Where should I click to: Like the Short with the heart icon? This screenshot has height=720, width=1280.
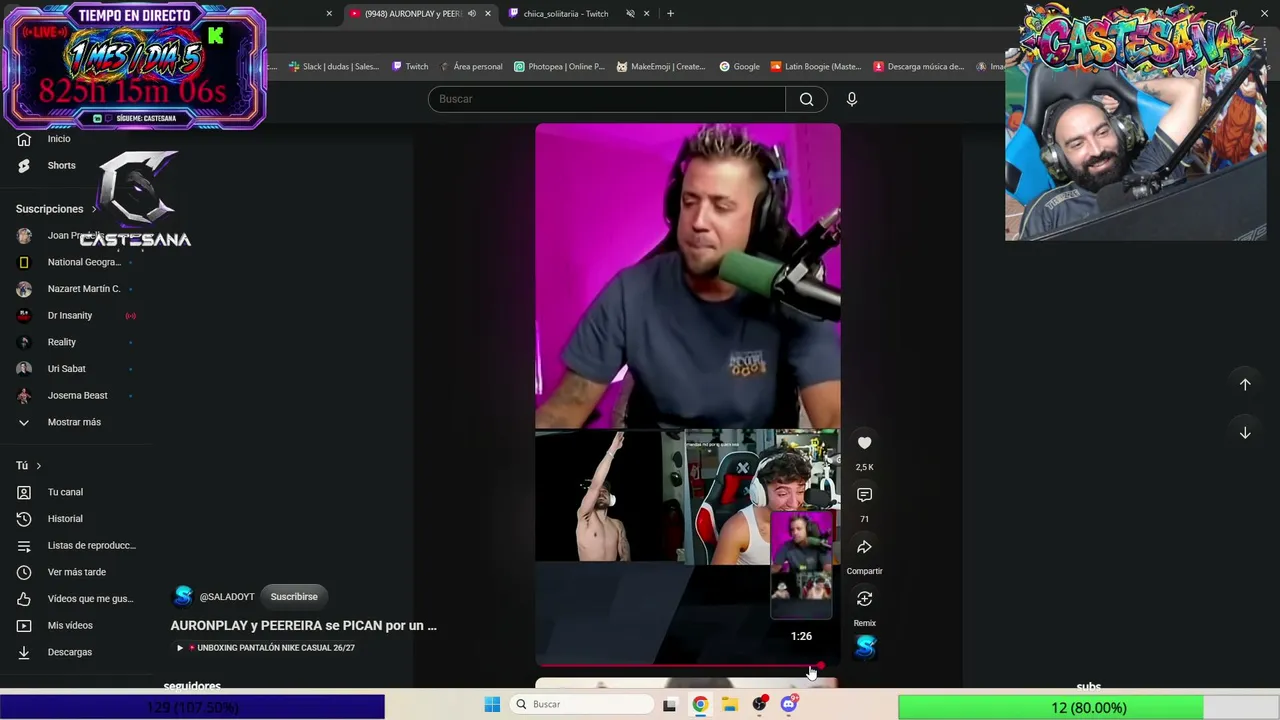point(865,443)
